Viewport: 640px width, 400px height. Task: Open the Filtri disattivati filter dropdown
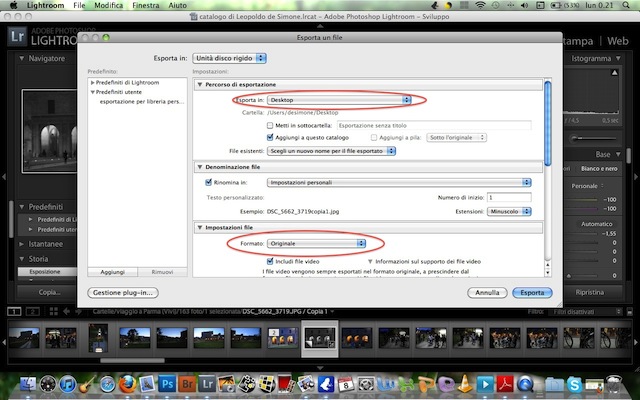(585, 311)
